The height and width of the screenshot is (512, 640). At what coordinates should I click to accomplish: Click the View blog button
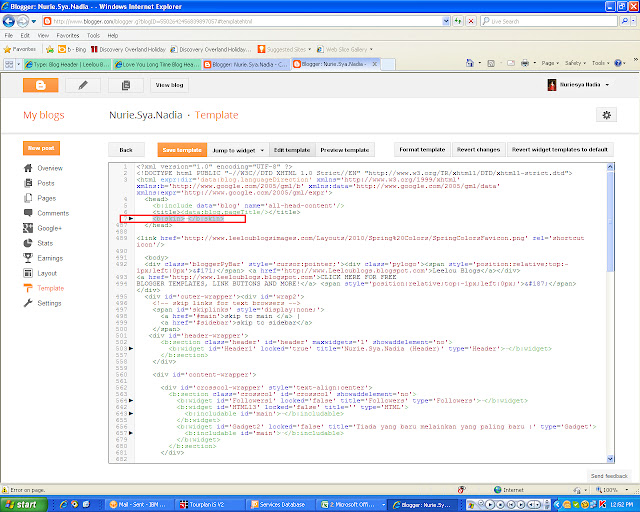tap(169, 85)
